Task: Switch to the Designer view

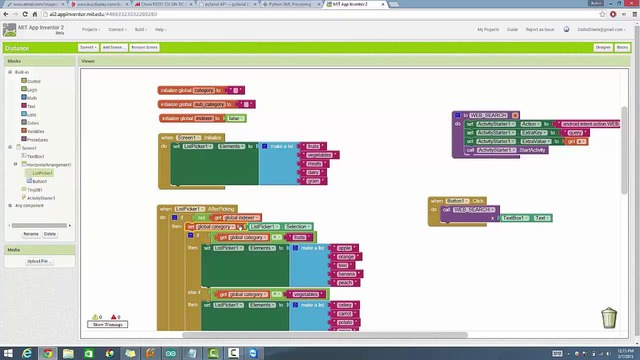Action: point(603,48)
